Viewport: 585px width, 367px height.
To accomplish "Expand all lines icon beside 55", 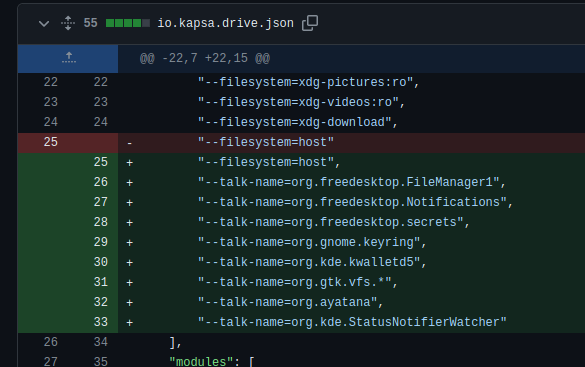I will 68,23.
